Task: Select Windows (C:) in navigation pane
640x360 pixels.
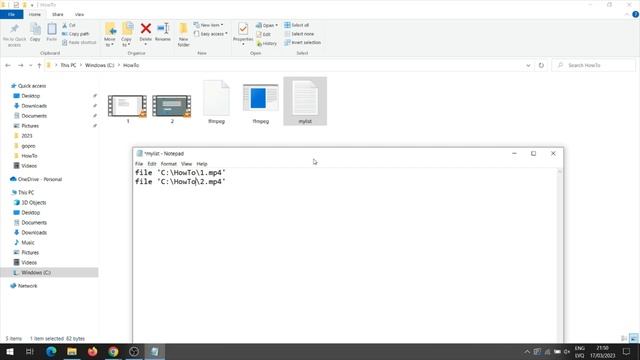Action: 36,273
